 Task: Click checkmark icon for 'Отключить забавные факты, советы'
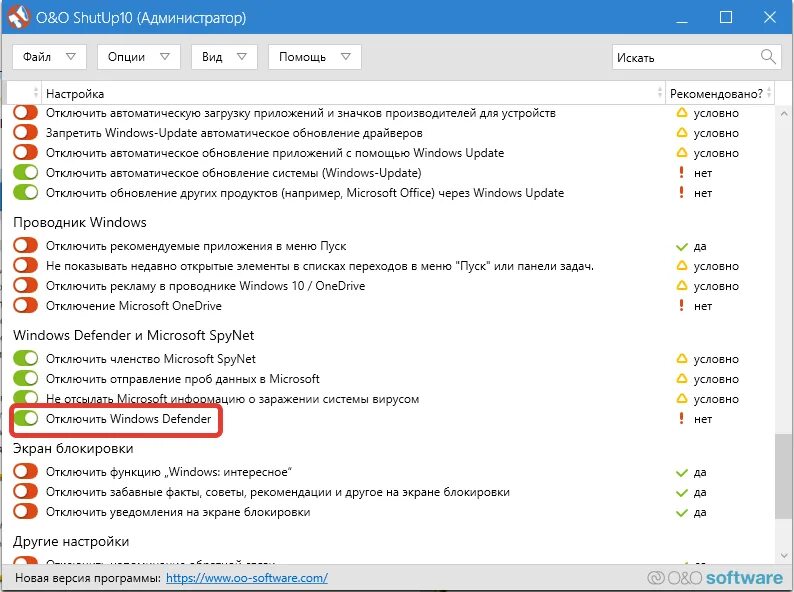pyautogui.click(x=682, y=493)
